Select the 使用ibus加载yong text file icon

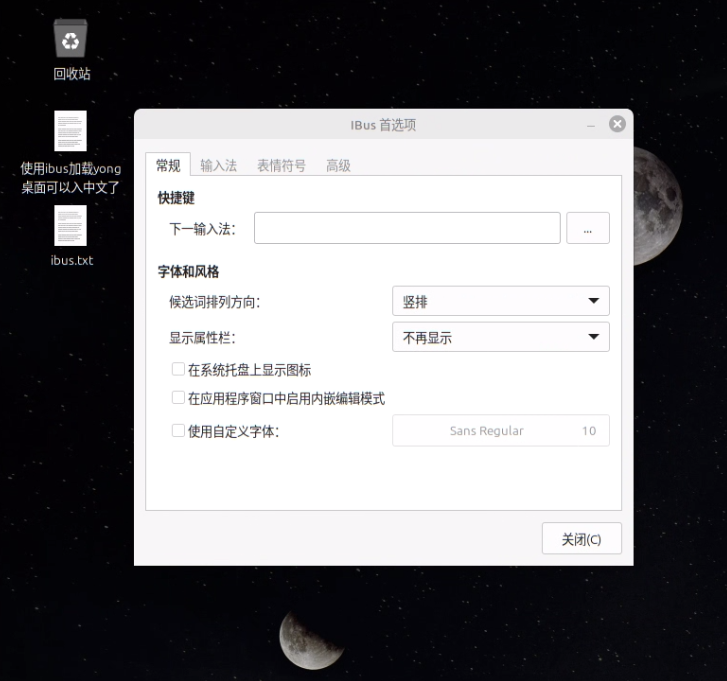pos(70,131)
